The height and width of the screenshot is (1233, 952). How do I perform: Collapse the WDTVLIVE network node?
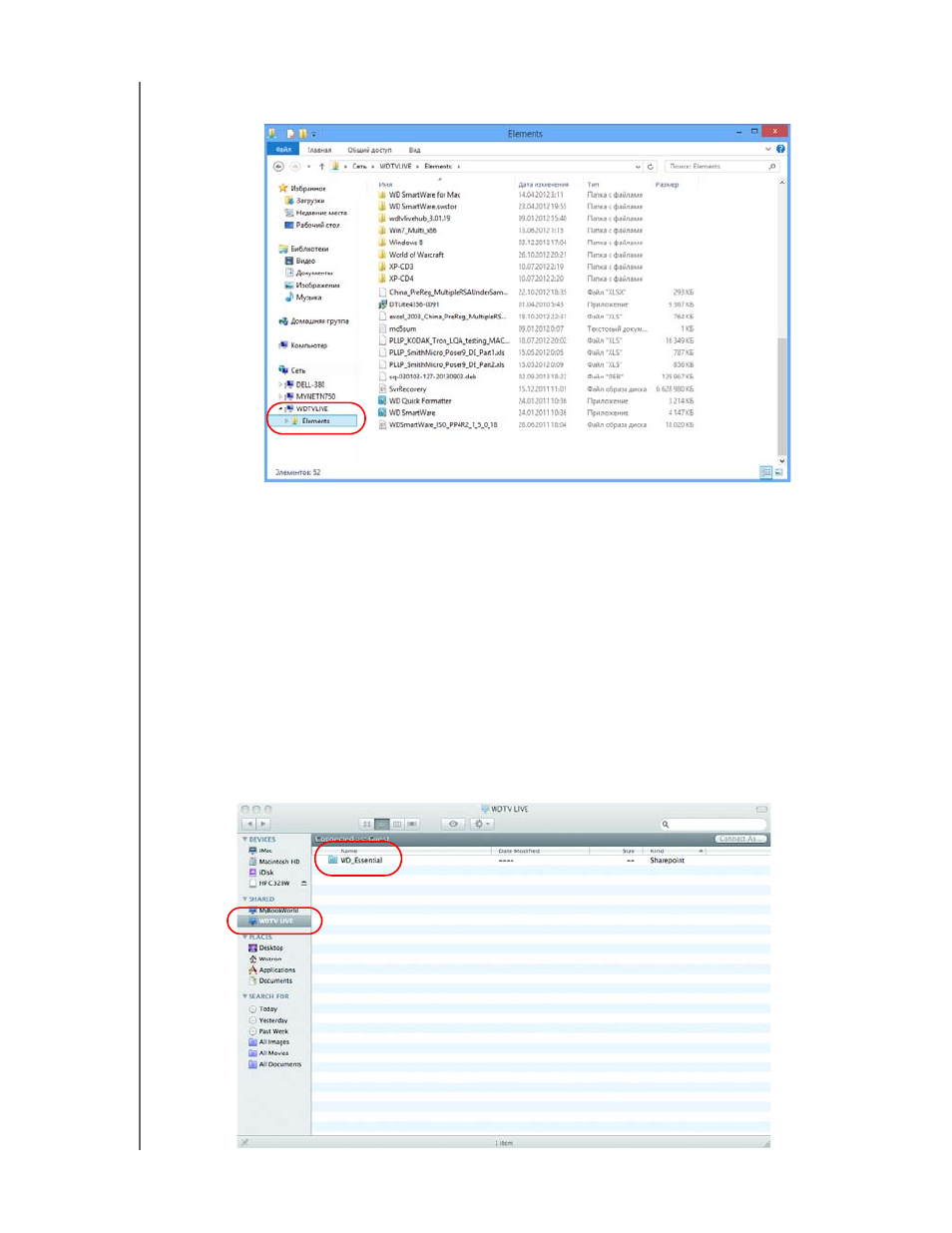280,408
